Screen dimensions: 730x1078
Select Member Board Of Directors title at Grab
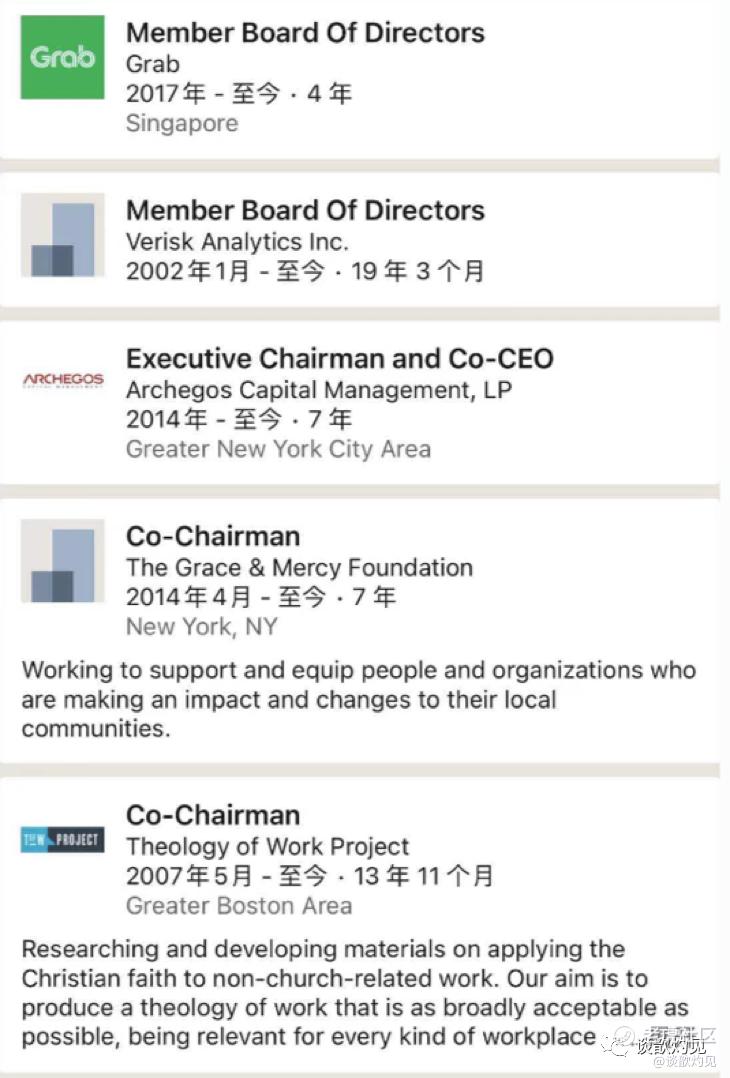305,33
